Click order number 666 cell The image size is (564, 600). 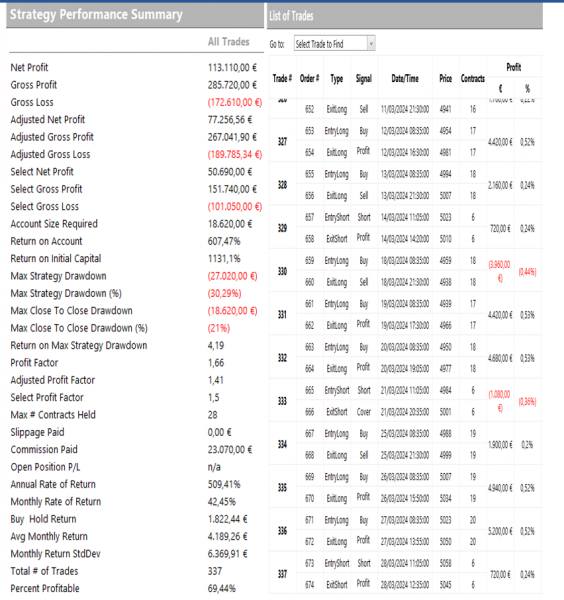[310, 412]
